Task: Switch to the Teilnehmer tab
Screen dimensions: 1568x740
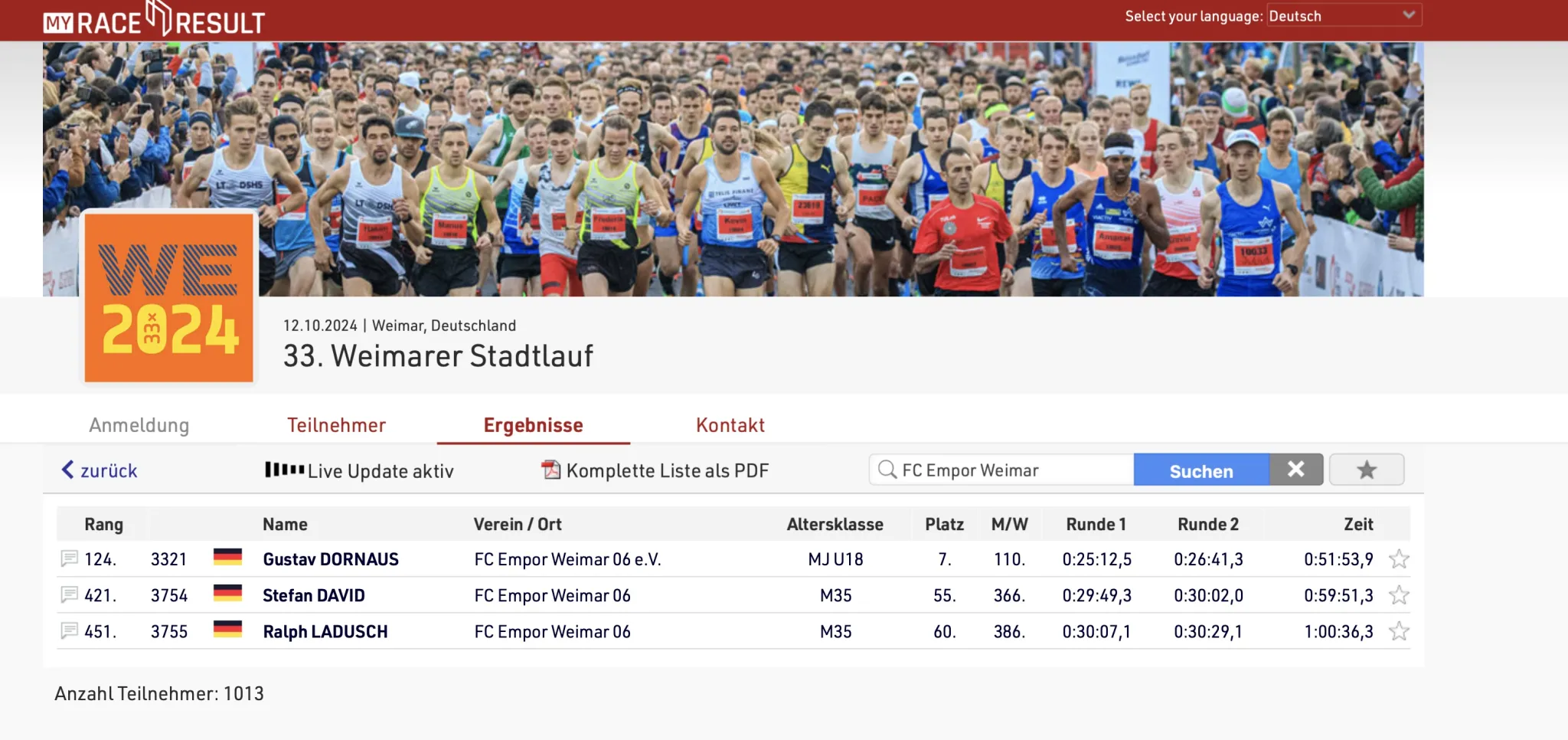Action: click(336, 425)
